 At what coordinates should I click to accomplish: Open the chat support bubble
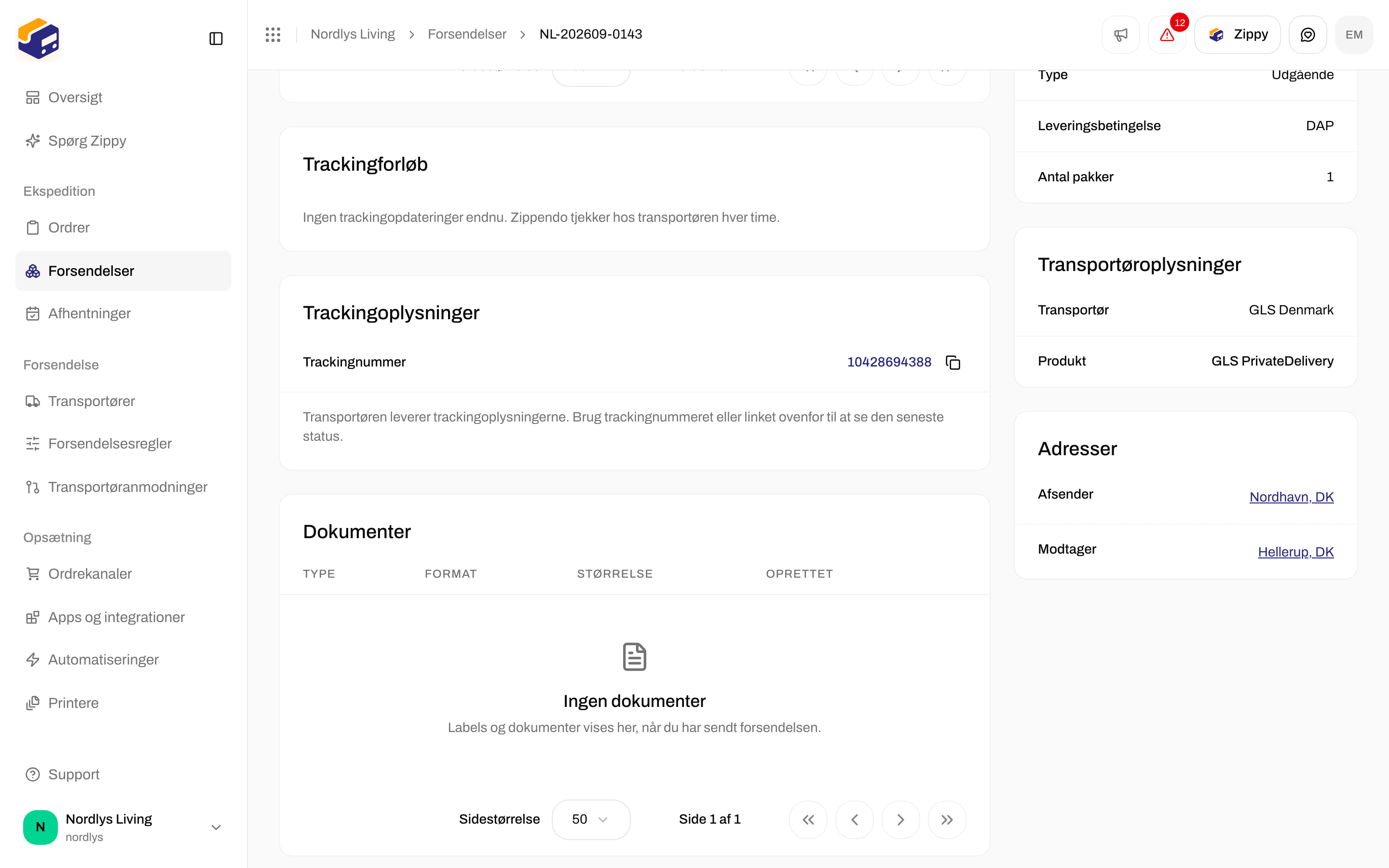click(1307, 34)
